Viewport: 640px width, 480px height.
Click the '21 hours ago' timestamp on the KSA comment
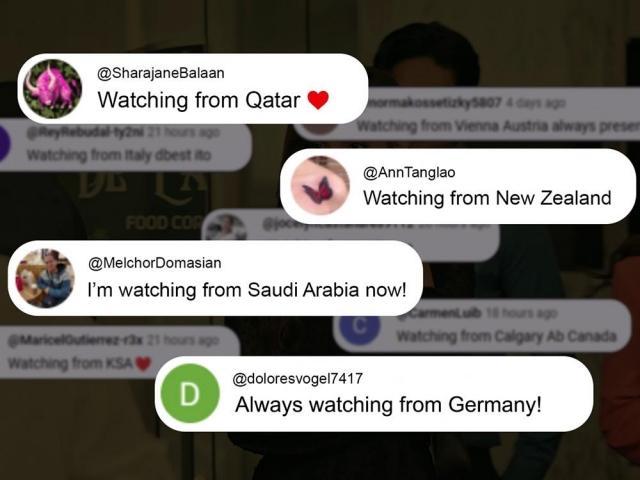183,340
